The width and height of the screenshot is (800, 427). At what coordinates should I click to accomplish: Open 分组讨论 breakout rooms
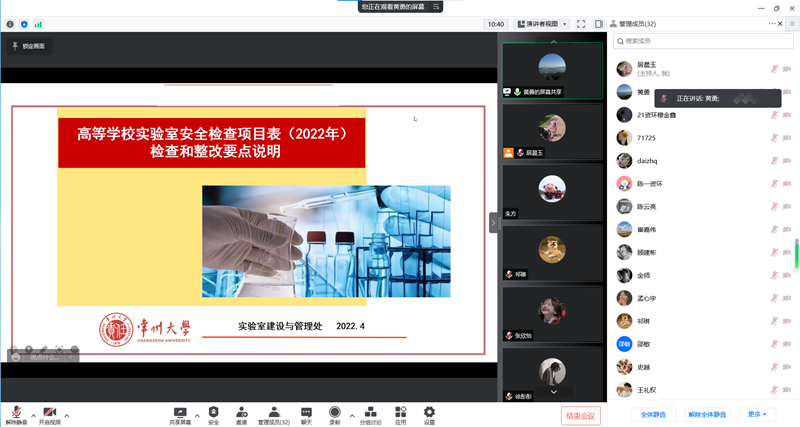370,415
